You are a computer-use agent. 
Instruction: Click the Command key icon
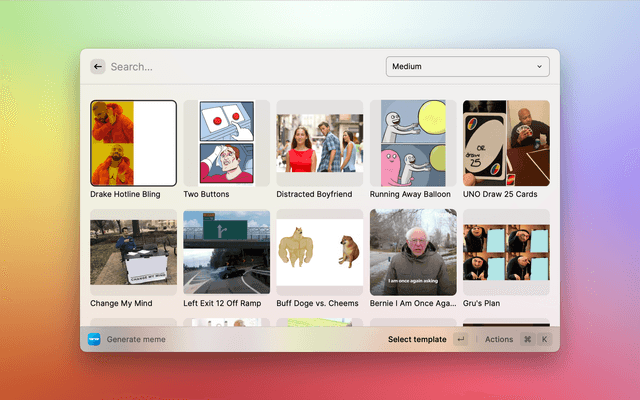click(x=527, y=339)
